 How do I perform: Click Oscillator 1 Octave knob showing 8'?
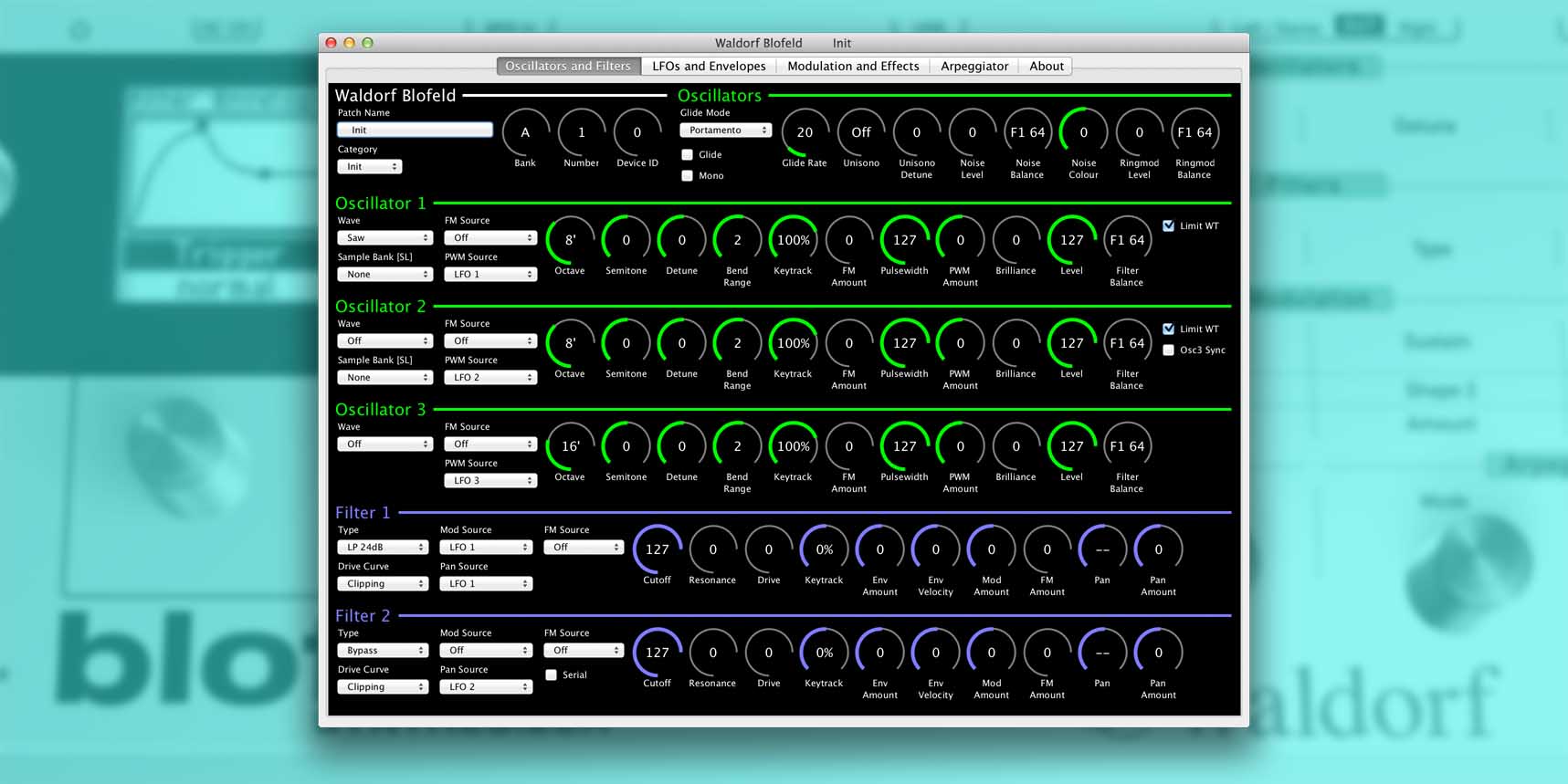[x=570, y=240]
